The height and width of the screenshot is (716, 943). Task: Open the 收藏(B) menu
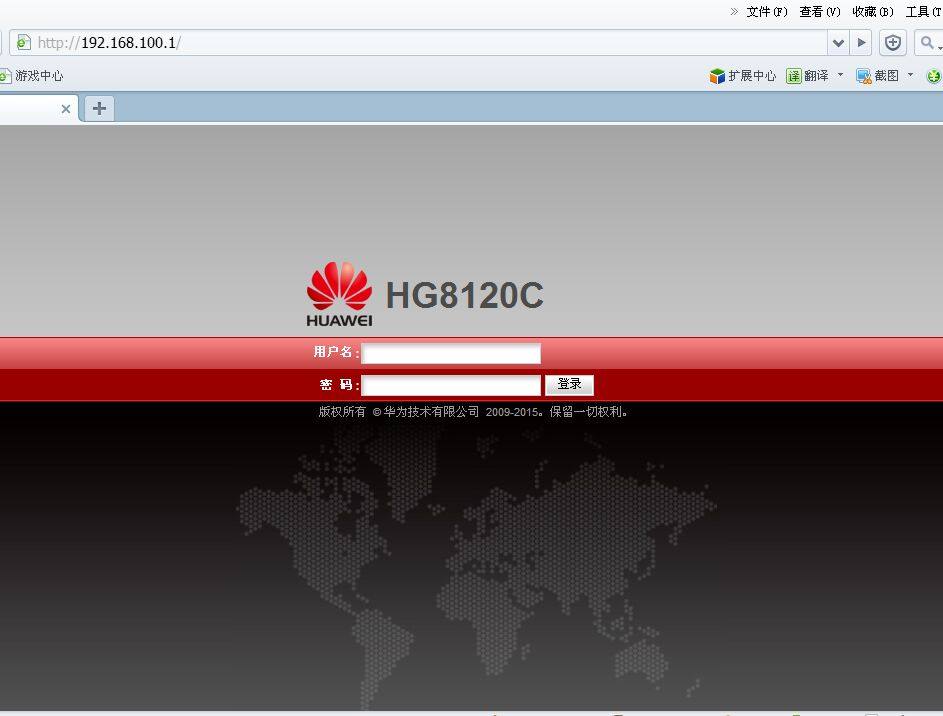pyautogui.click(x=873, y=12)
